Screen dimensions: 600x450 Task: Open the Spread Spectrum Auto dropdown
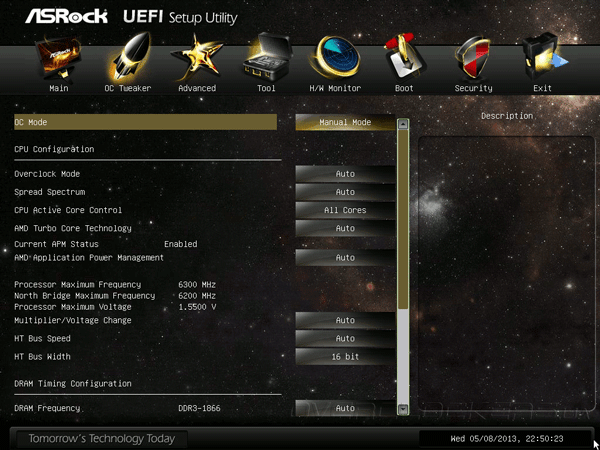[x=345, y=192]
